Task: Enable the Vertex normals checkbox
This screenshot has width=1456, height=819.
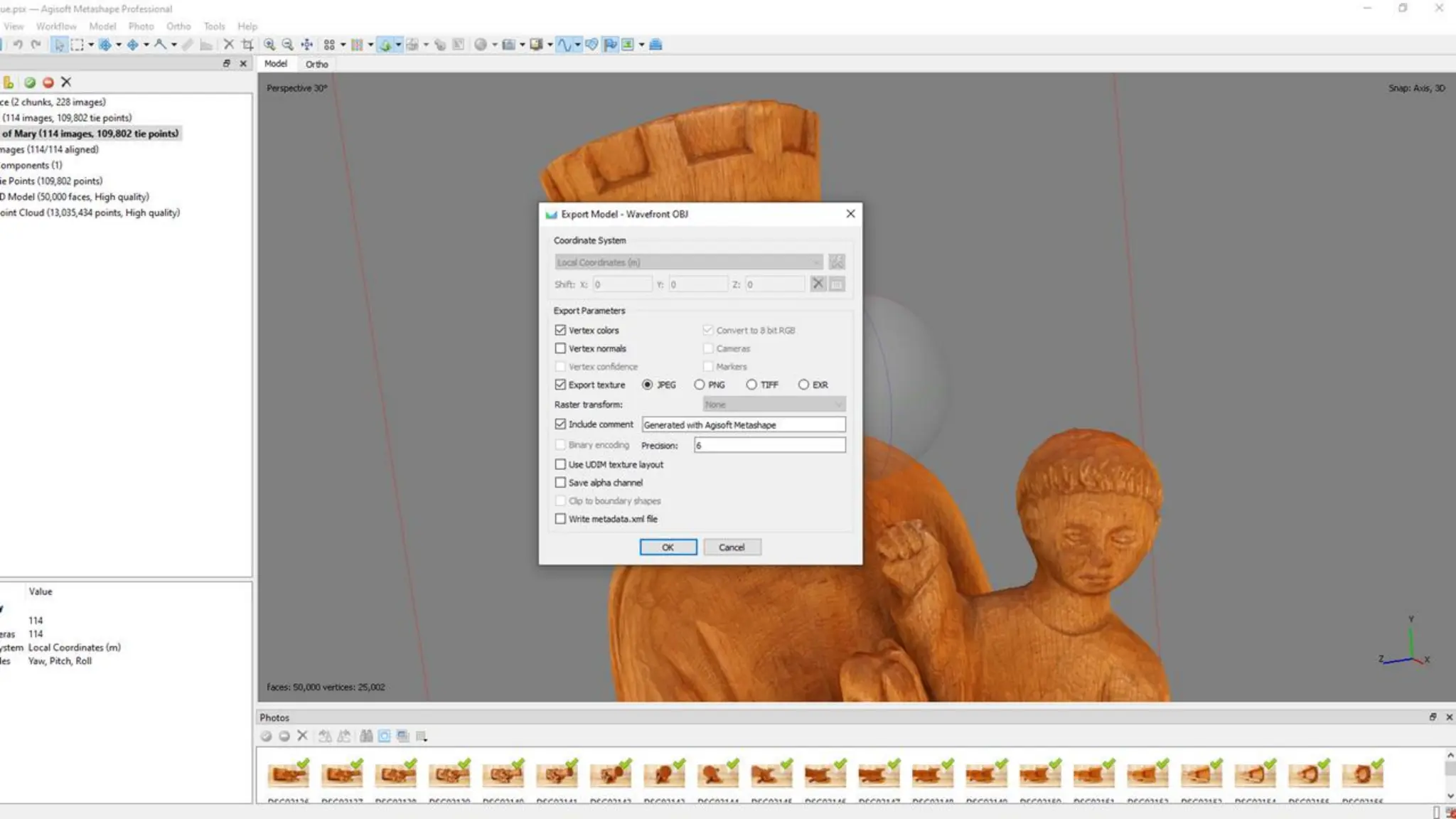Action: pyautogui.click(x=560, y=348)
